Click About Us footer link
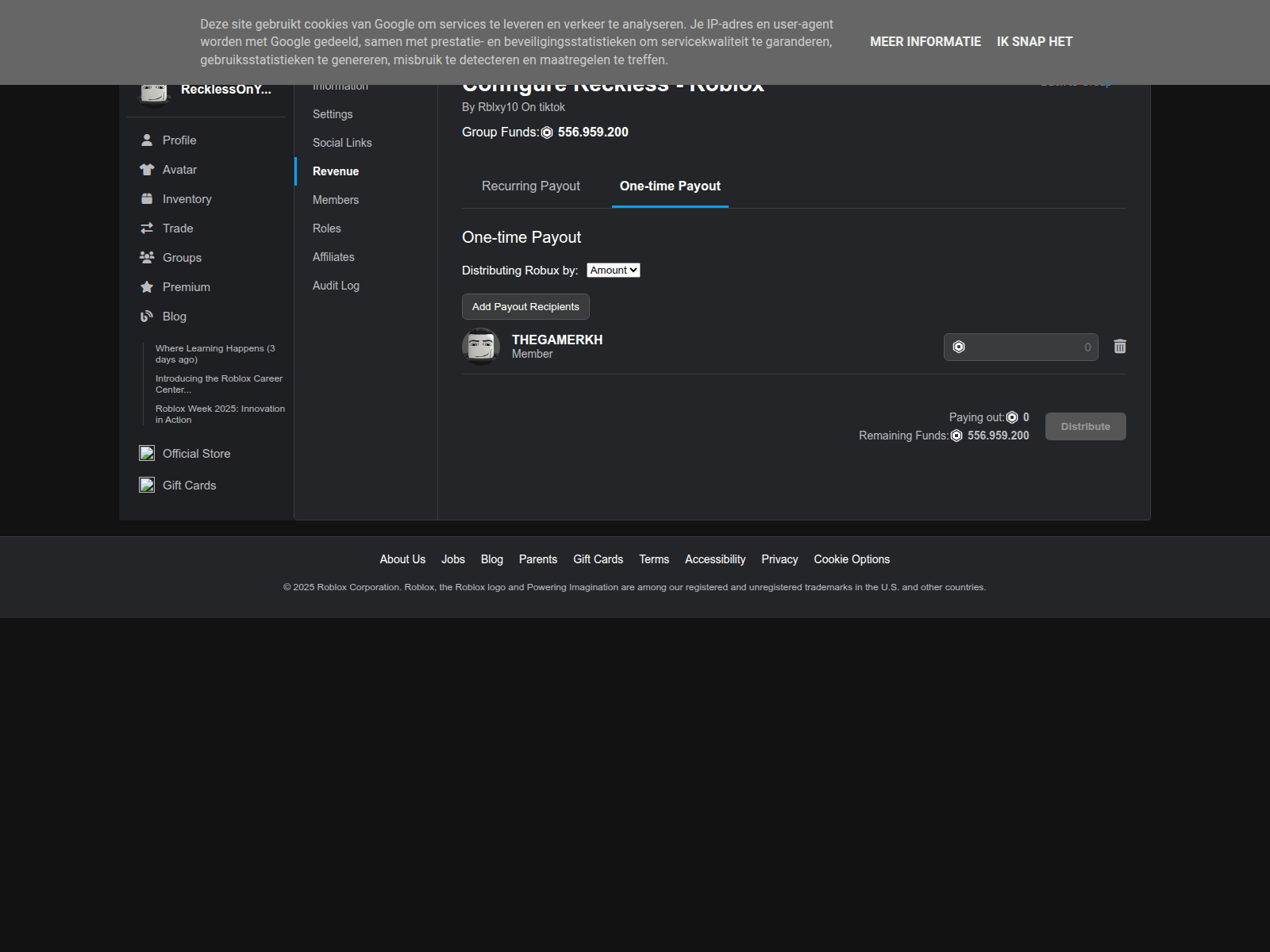The image size is (1270, 952). pyautogui.click(x=402, y=559)
